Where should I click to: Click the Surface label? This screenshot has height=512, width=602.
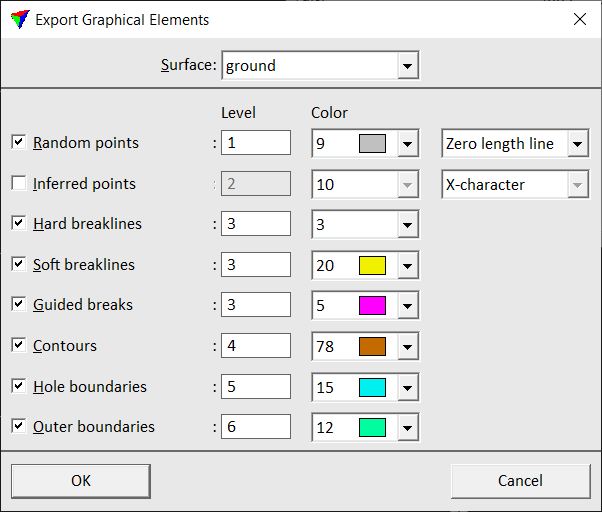pyautogui.click(x=189, y=65)
